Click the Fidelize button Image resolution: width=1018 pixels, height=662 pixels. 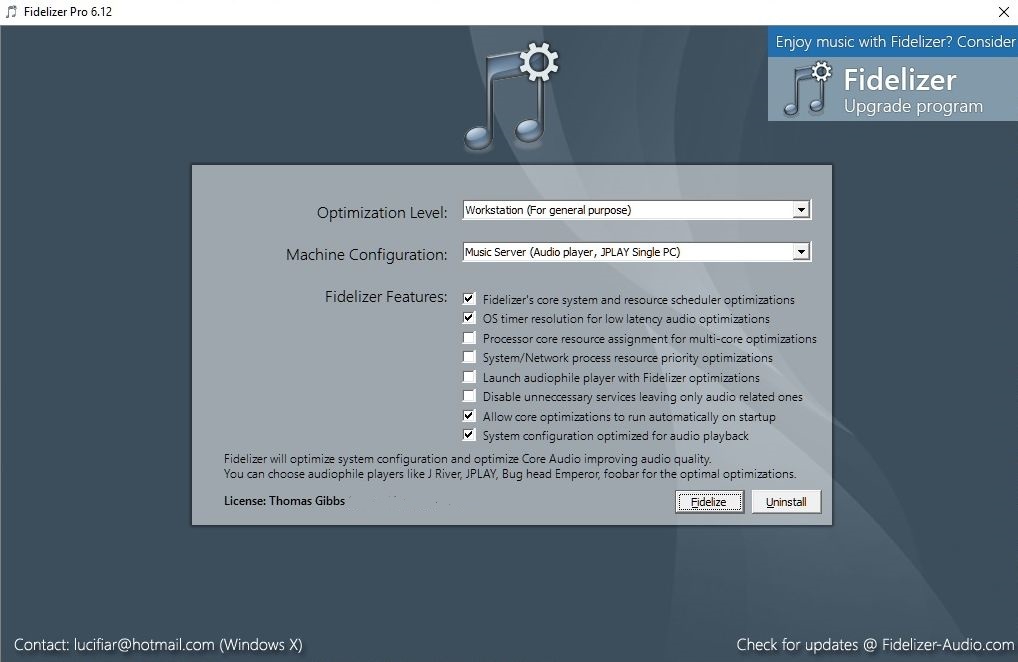709,502
